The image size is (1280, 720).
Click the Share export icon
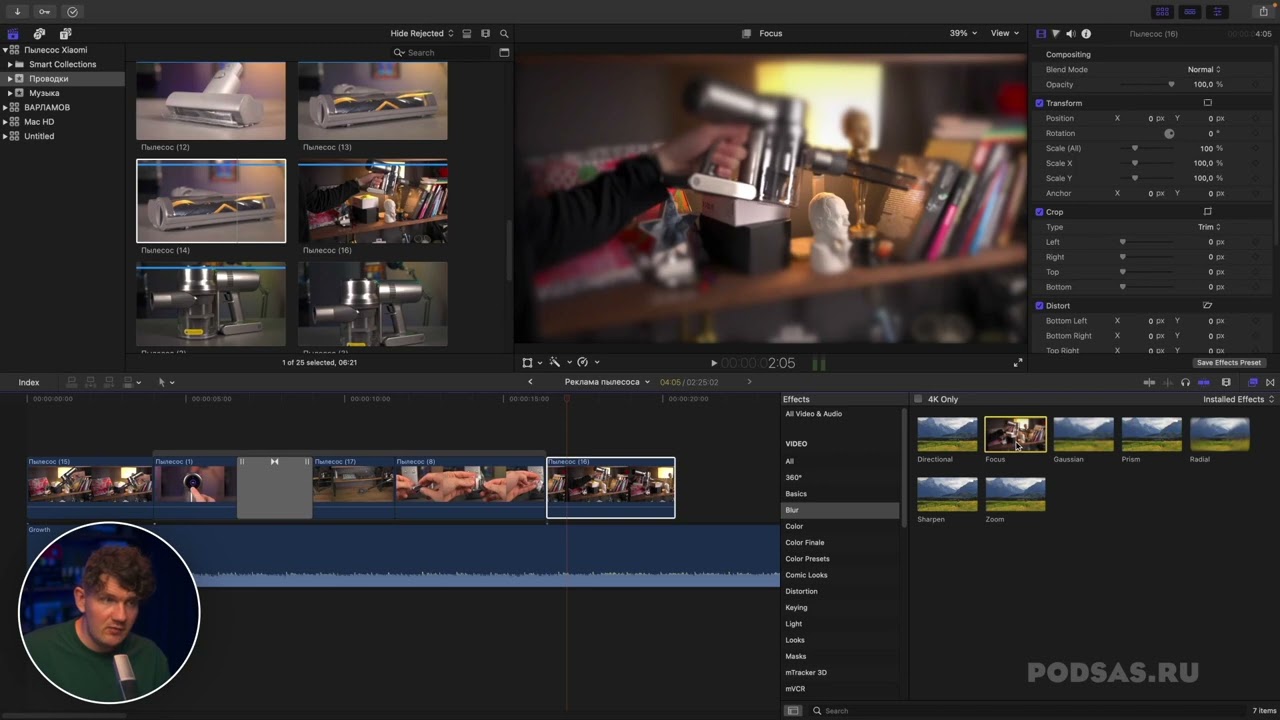(1264, 12)
